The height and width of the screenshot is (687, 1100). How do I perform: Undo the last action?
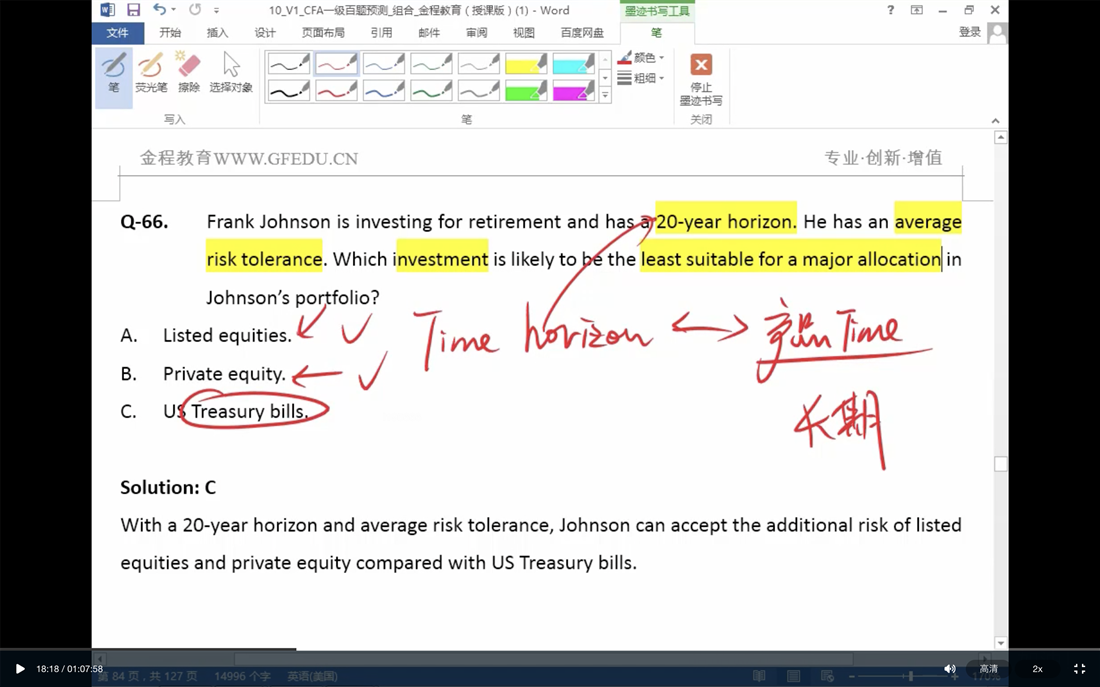tap(160, 10)
